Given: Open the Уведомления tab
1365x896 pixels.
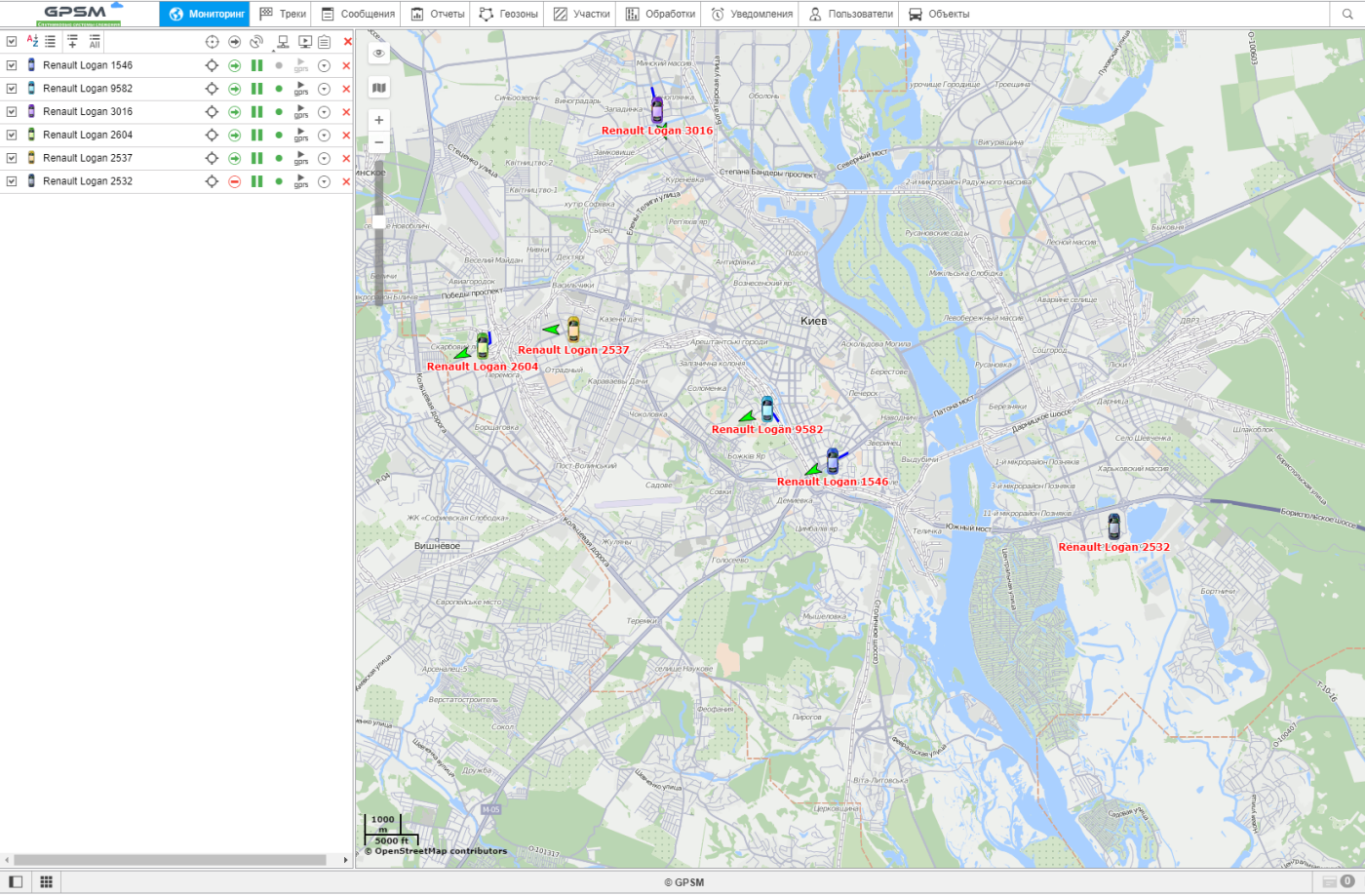Looking at the screenshot, I should (751, 14).
